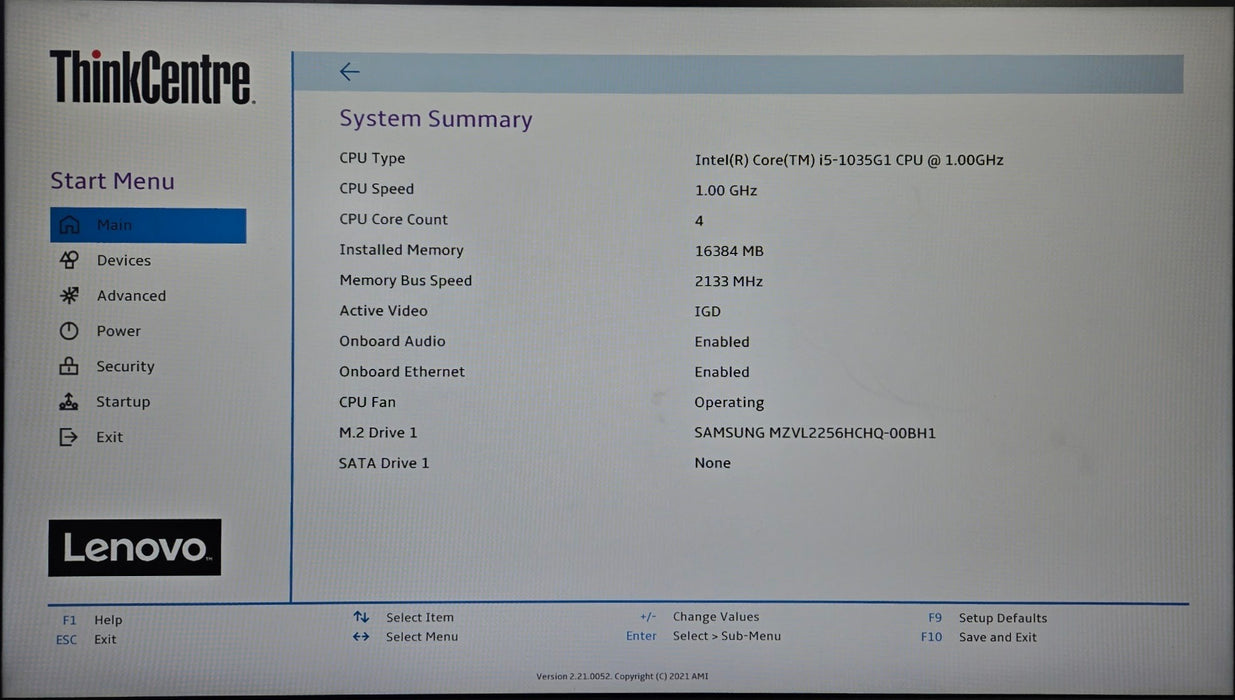
Task: Click the Startup boot icon
Action: (x=69, y=401)
